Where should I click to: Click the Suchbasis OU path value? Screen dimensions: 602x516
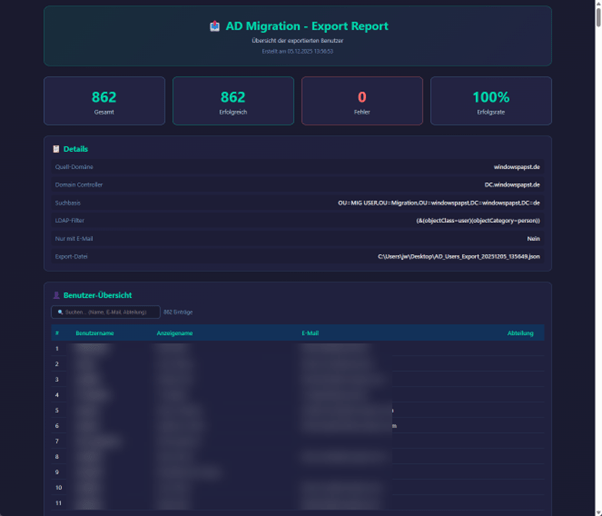(439, 203)
